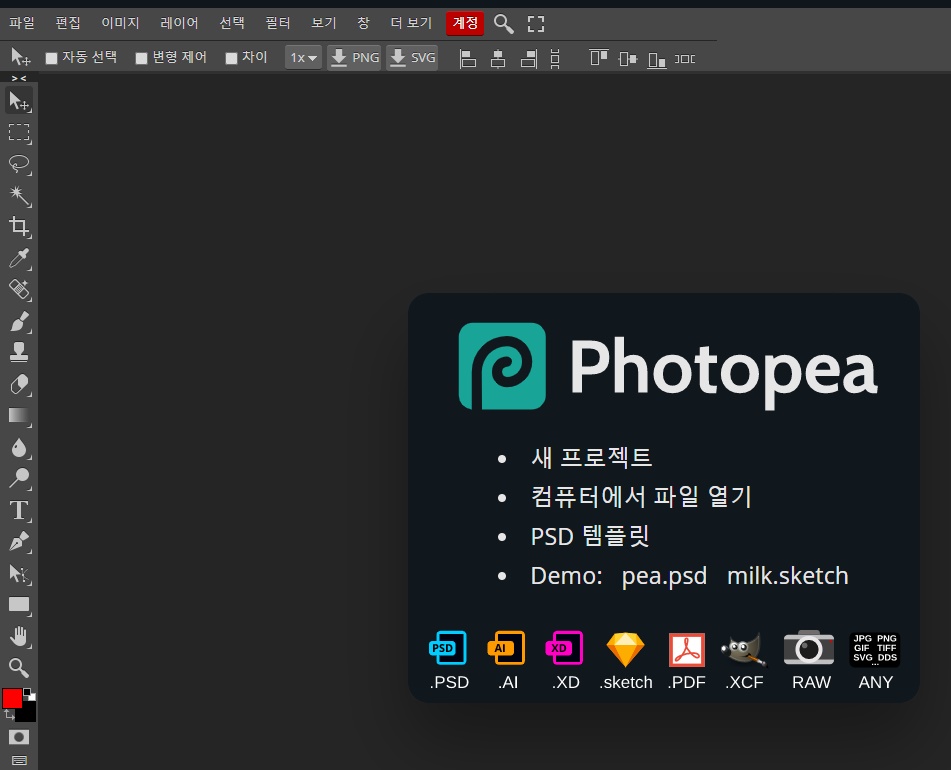The image size is (951, 770).
Task: Choose the Brush tool
Action: tap(19, 321)
